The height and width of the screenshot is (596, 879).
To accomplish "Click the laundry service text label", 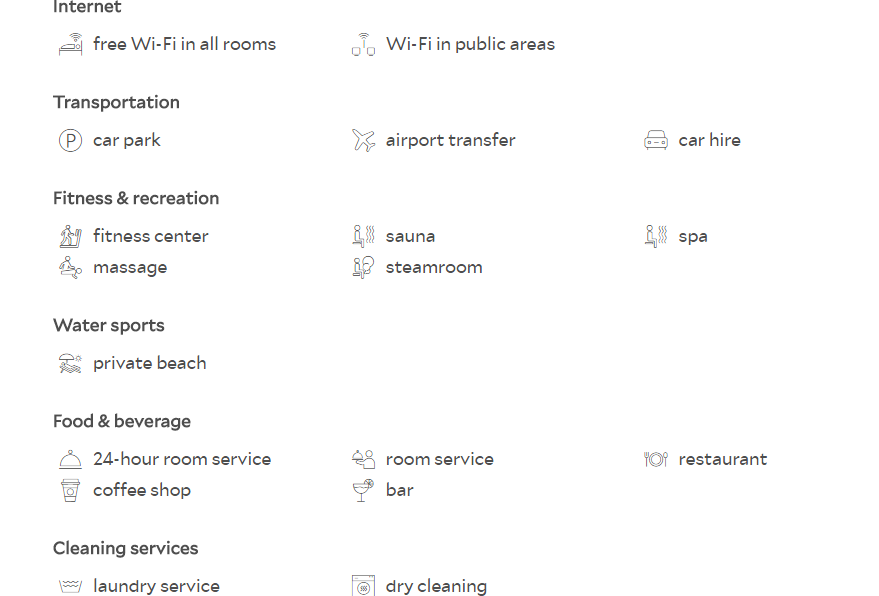I will pos(156,586).
